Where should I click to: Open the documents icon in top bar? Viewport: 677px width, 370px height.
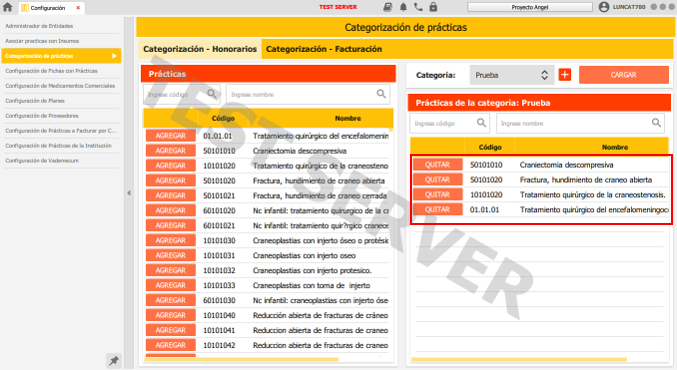coord(388,7)
